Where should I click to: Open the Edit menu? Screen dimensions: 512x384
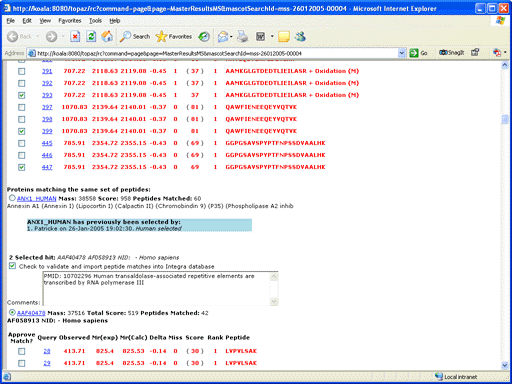click(27, 21)
